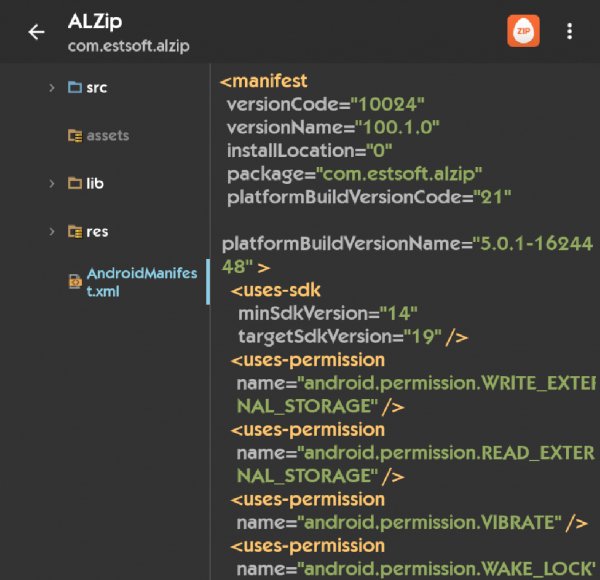Viewport: 600px width, 580px height.
Task: Select the res tree row
Action: pos(105,231)
